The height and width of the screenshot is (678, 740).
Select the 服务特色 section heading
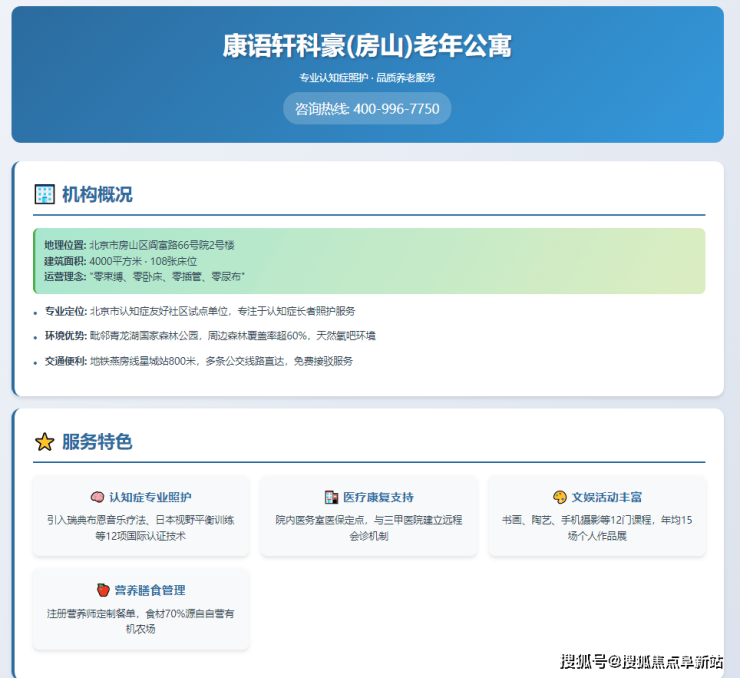97,442
